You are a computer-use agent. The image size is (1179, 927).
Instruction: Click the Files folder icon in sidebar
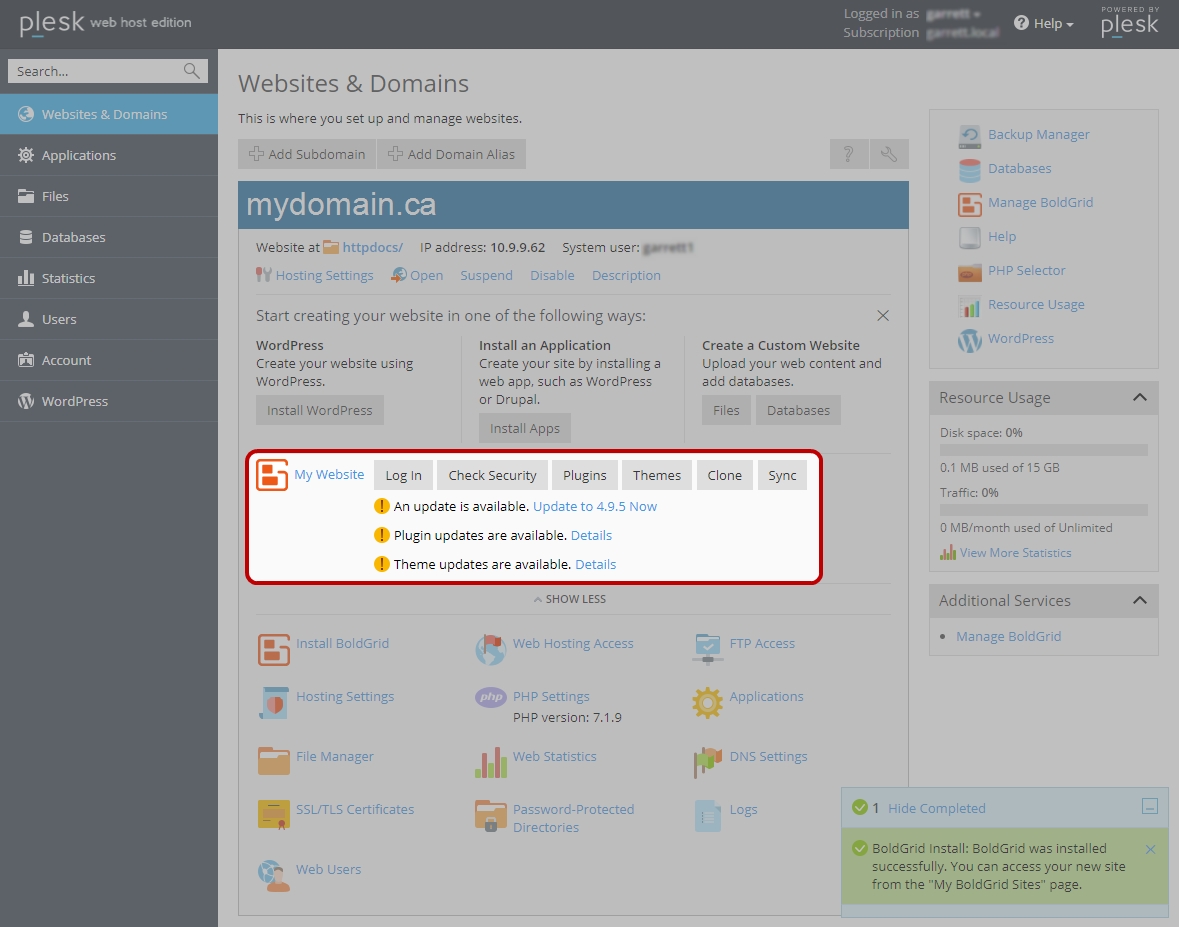26,196
